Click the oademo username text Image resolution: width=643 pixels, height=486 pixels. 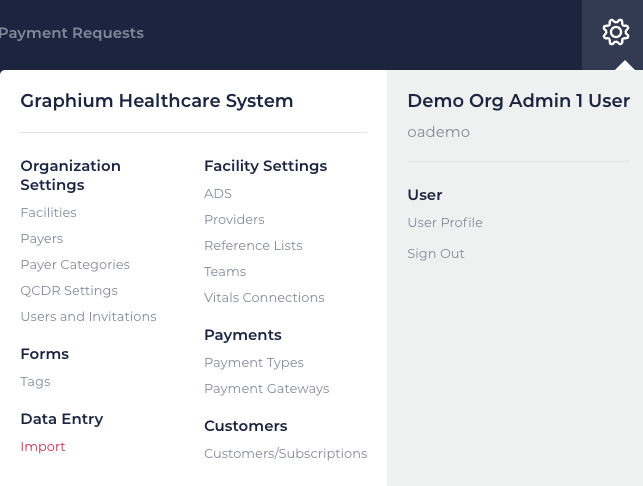438,132
